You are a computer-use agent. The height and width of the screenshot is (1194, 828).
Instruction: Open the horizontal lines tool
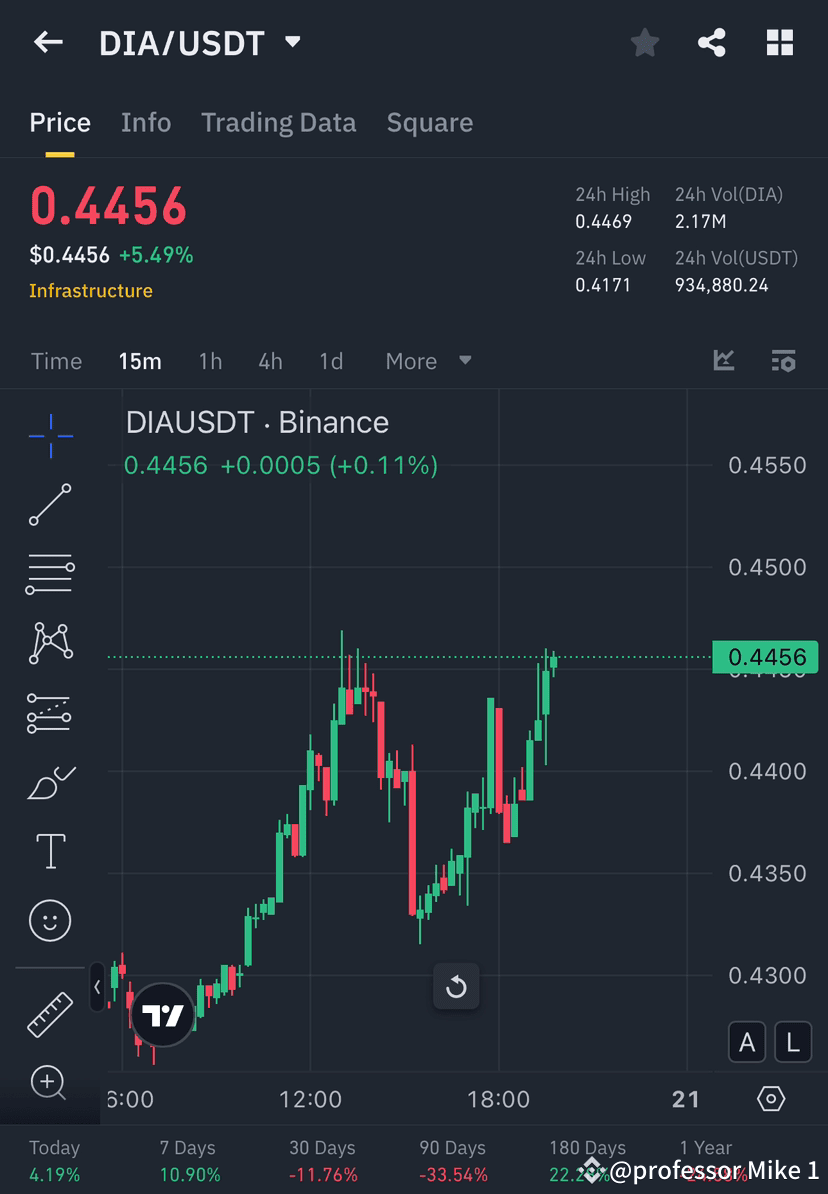coord(50,574)
